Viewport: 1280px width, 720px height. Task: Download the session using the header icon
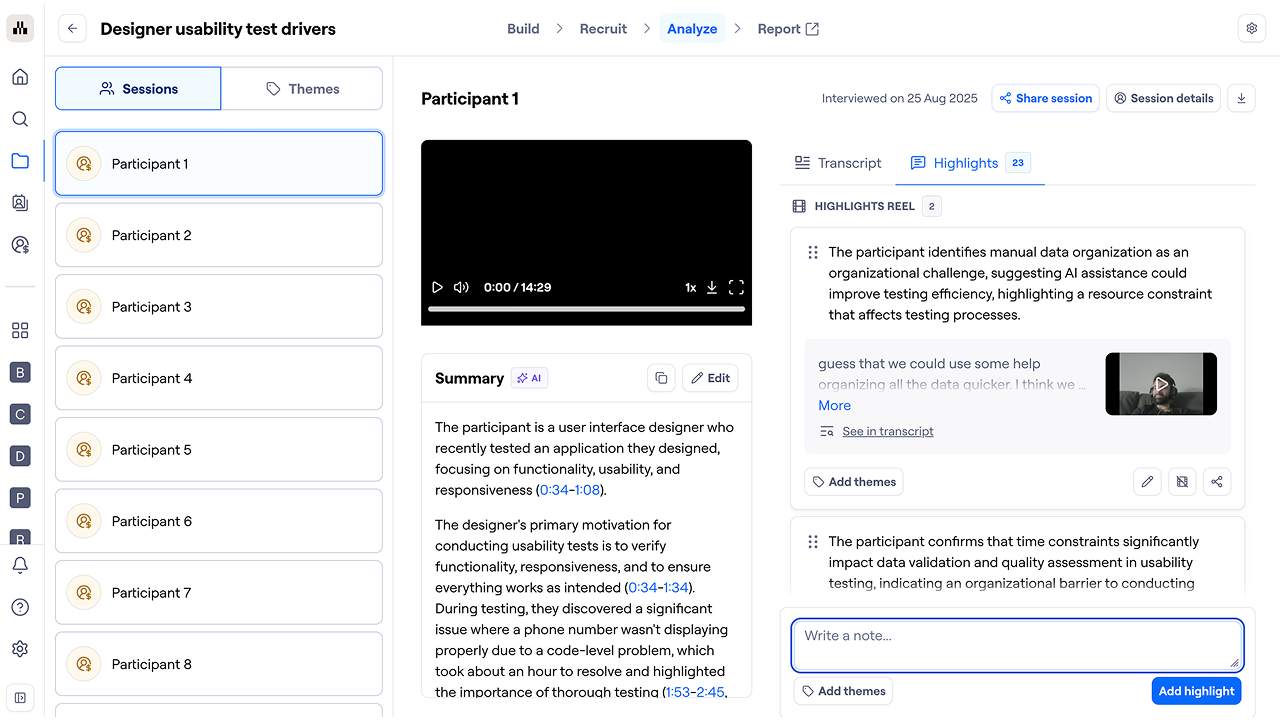[x=1241, y=98]
